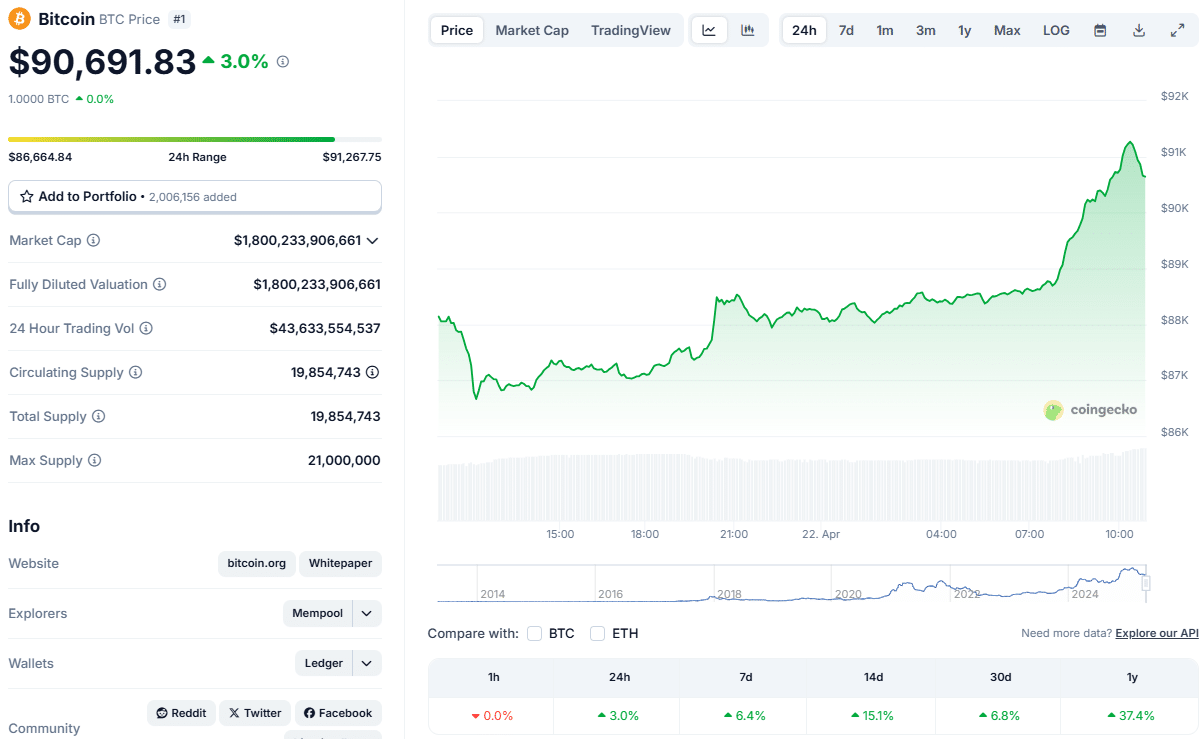1202x739 pixels.
Task: Select the 7d time range
Action: click(x=846, y=30)
